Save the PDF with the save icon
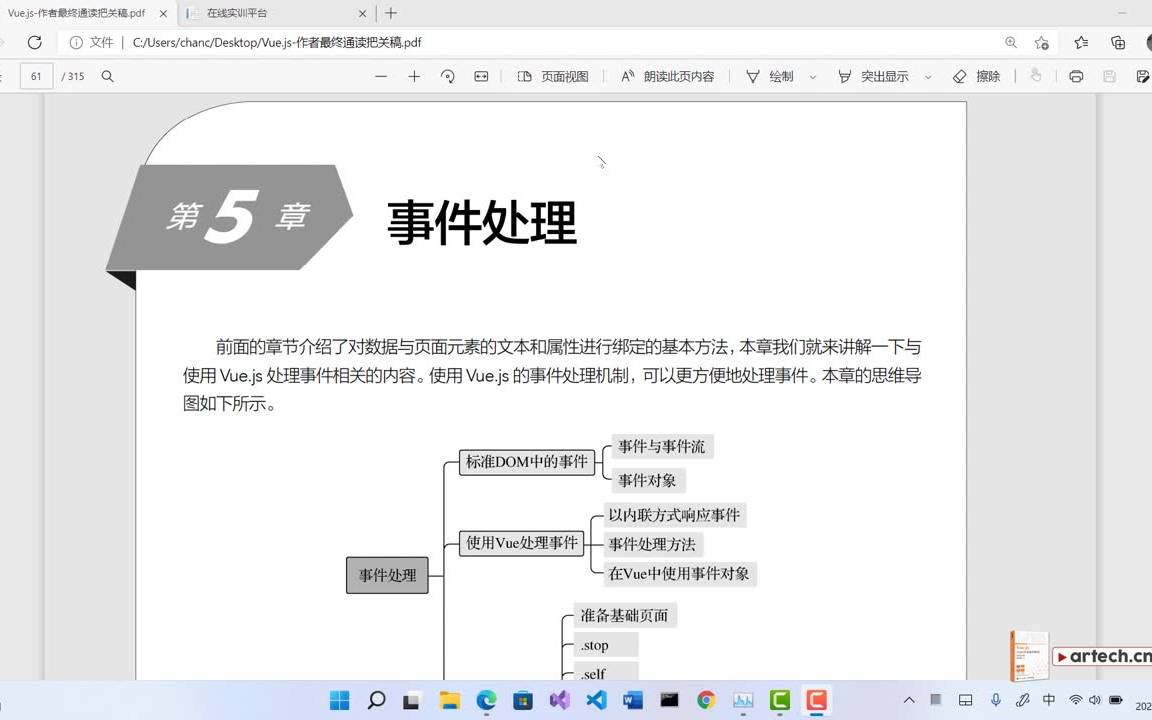This screenshot has height=720, width=1152. 1109,76
